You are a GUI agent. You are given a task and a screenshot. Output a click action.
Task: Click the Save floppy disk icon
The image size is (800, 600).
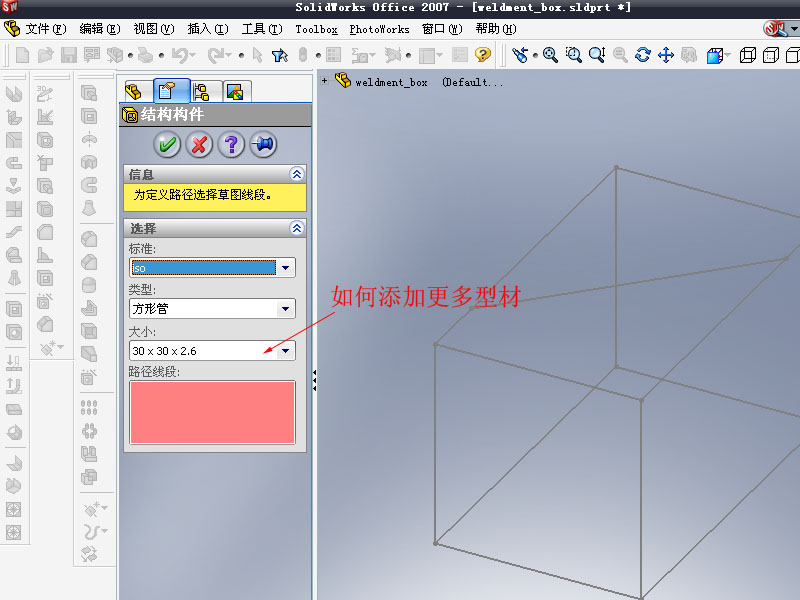click(69, 55)
